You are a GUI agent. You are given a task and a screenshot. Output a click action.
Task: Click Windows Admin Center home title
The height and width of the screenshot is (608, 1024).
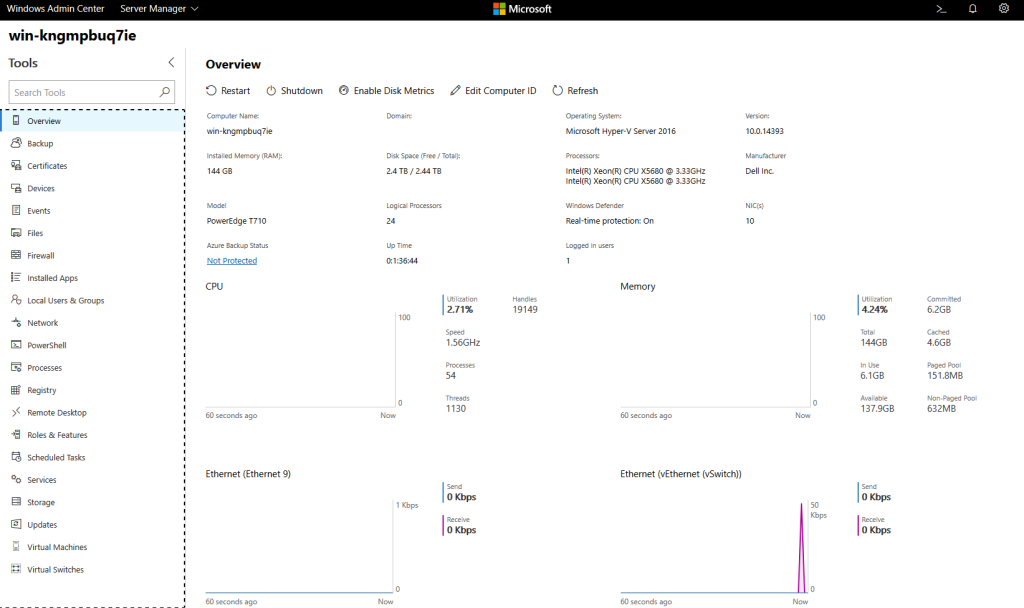[56, 9]
